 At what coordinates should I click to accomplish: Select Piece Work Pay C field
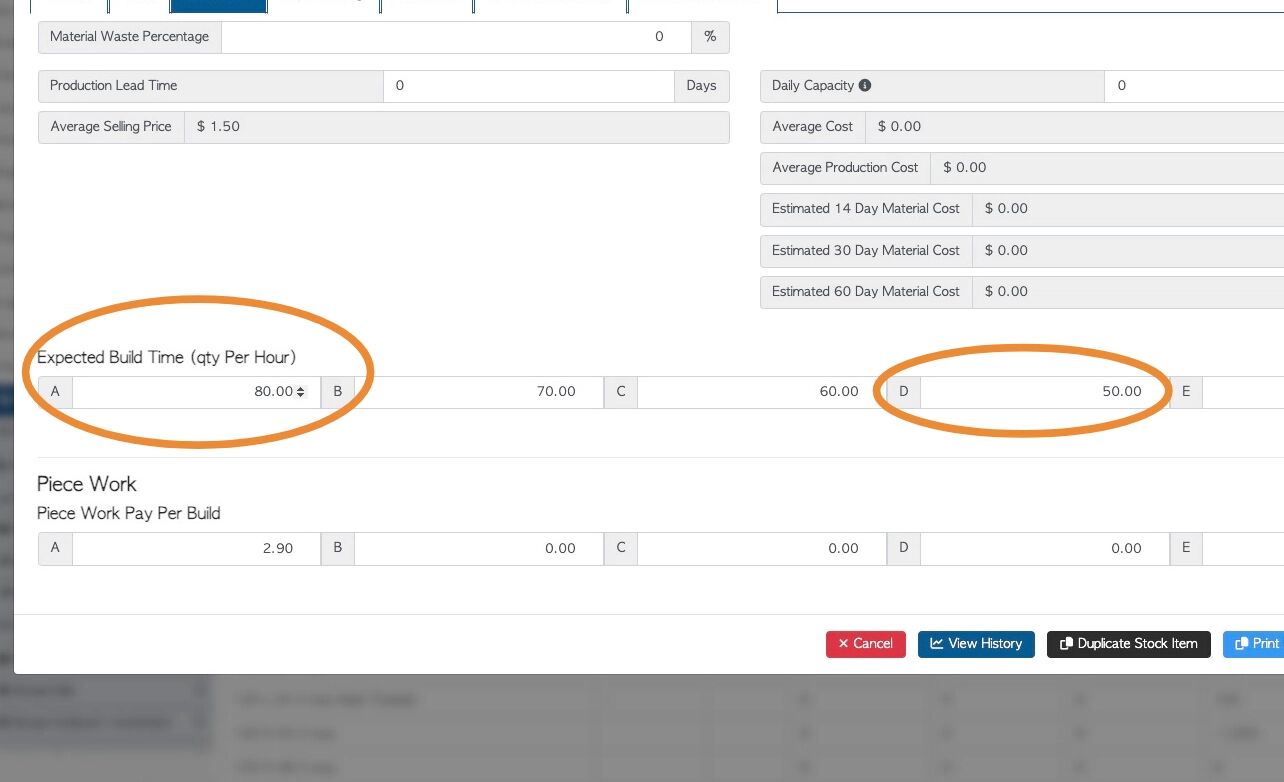[762, 549]
